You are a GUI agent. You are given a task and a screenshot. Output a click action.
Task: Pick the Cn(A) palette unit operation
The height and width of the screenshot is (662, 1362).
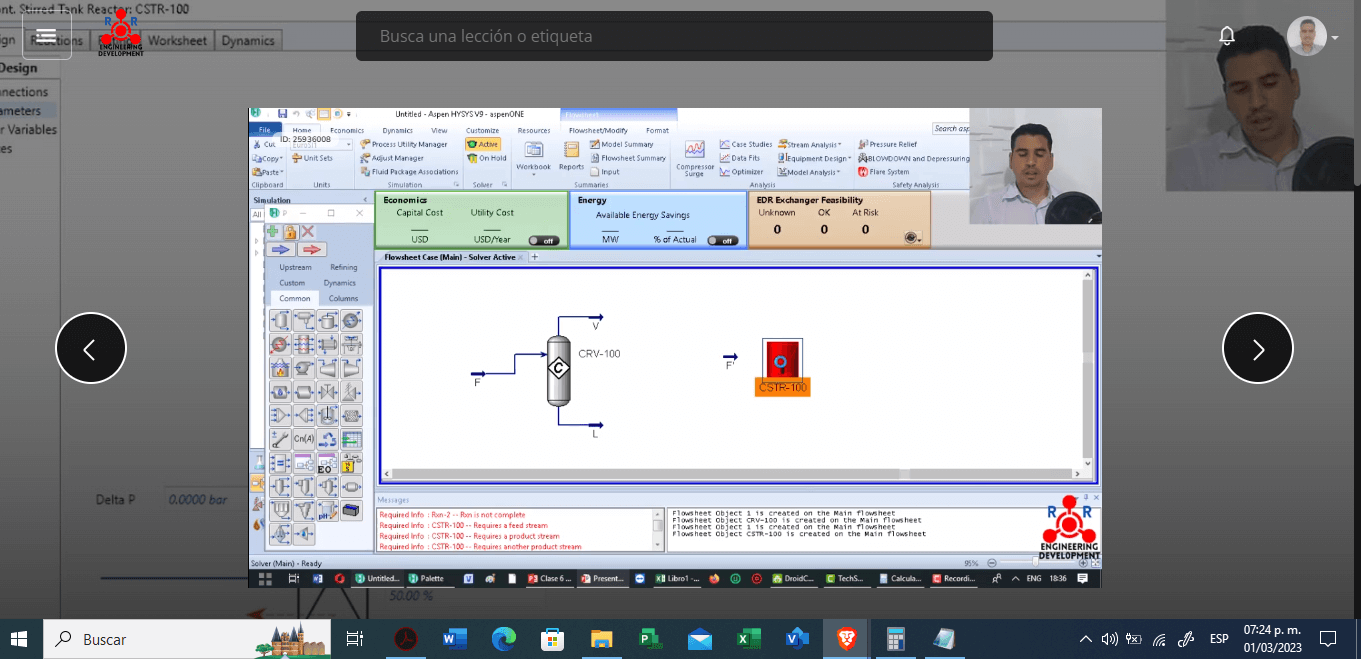tap(303, 438)
